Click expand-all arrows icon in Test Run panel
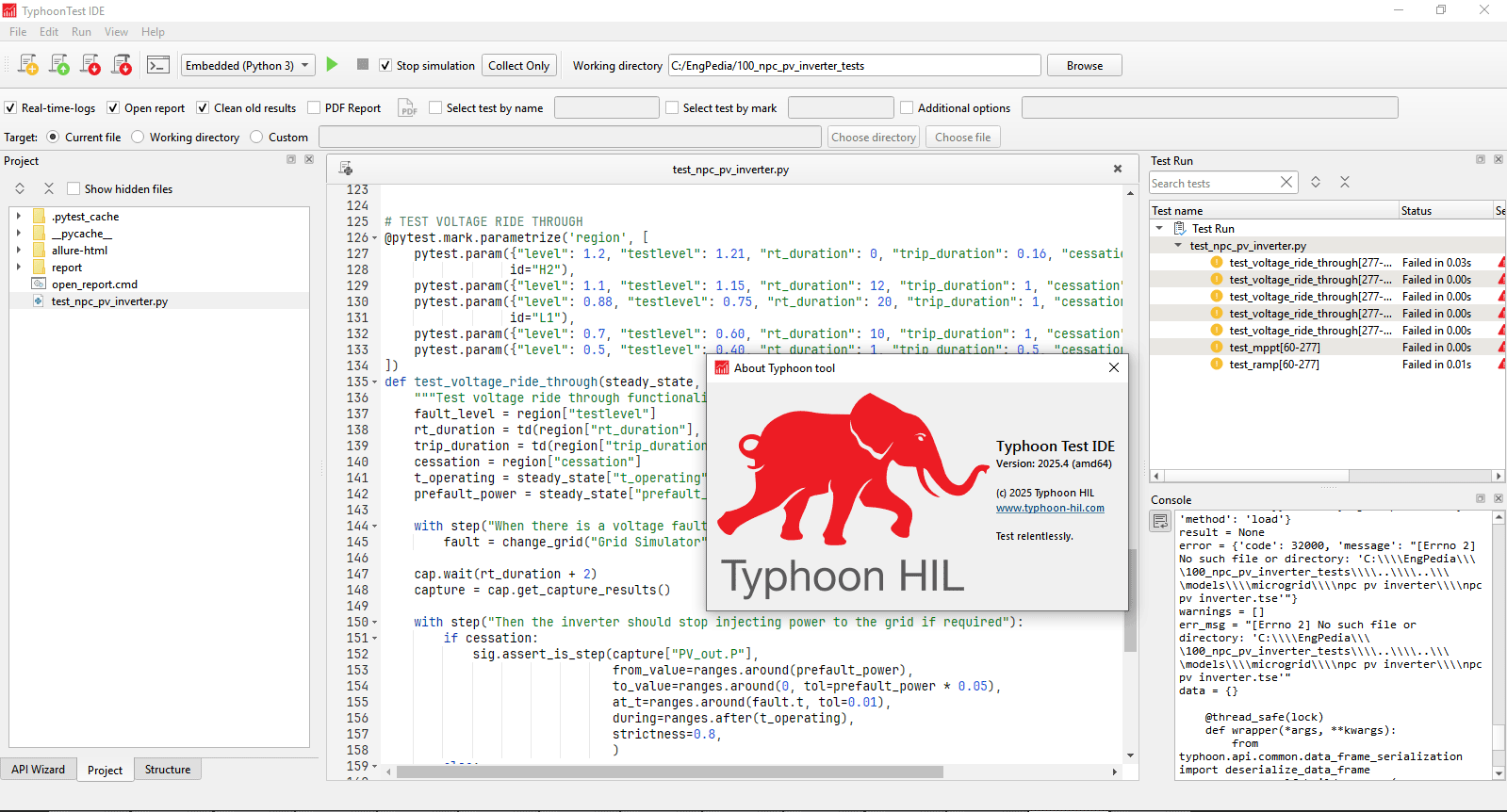Viewport: 1507px width, 812px height. (x=1316, y=183)
